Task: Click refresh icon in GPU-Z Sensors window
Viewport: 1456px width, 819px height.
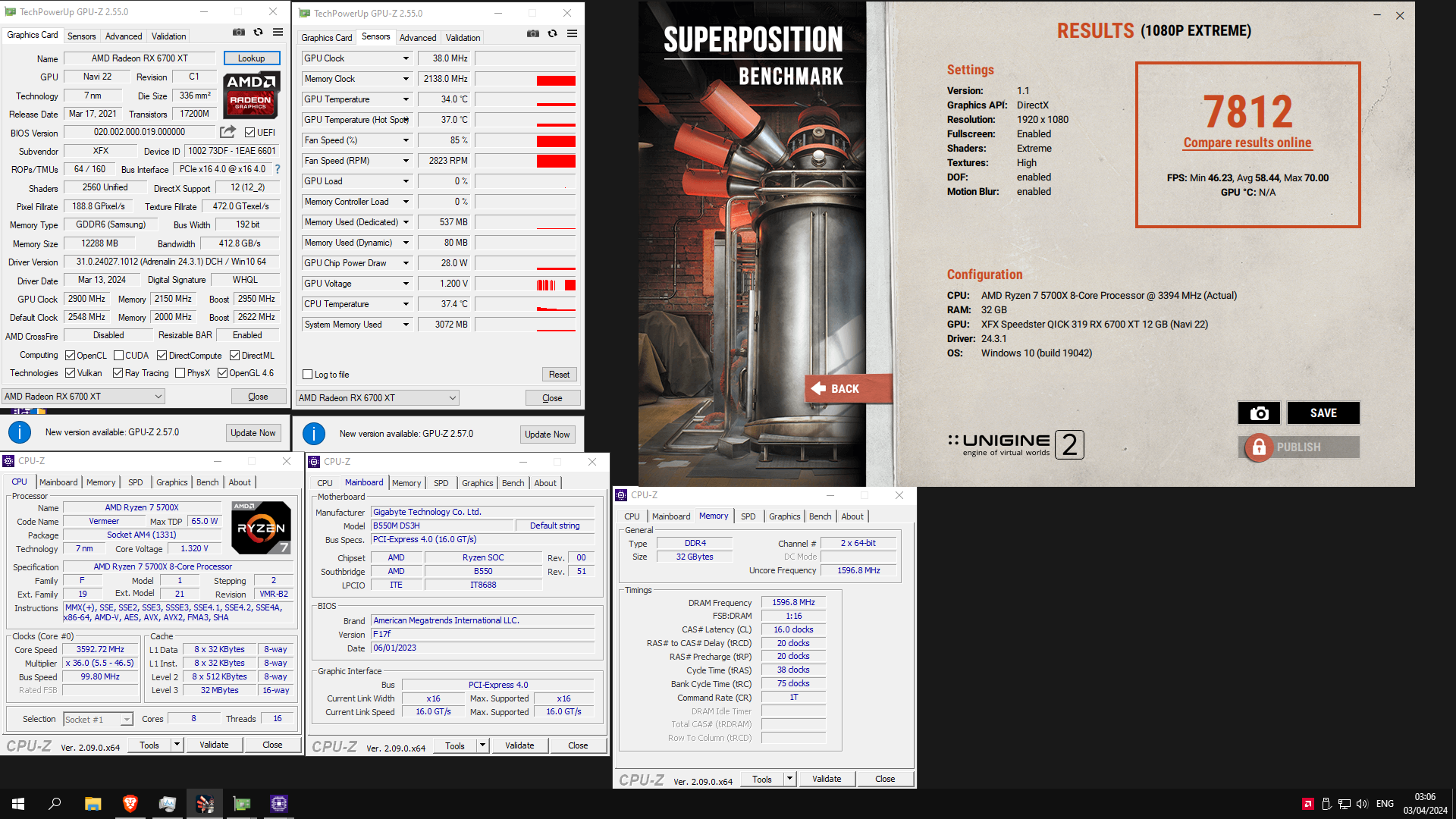Action: (x=553, y=34)
